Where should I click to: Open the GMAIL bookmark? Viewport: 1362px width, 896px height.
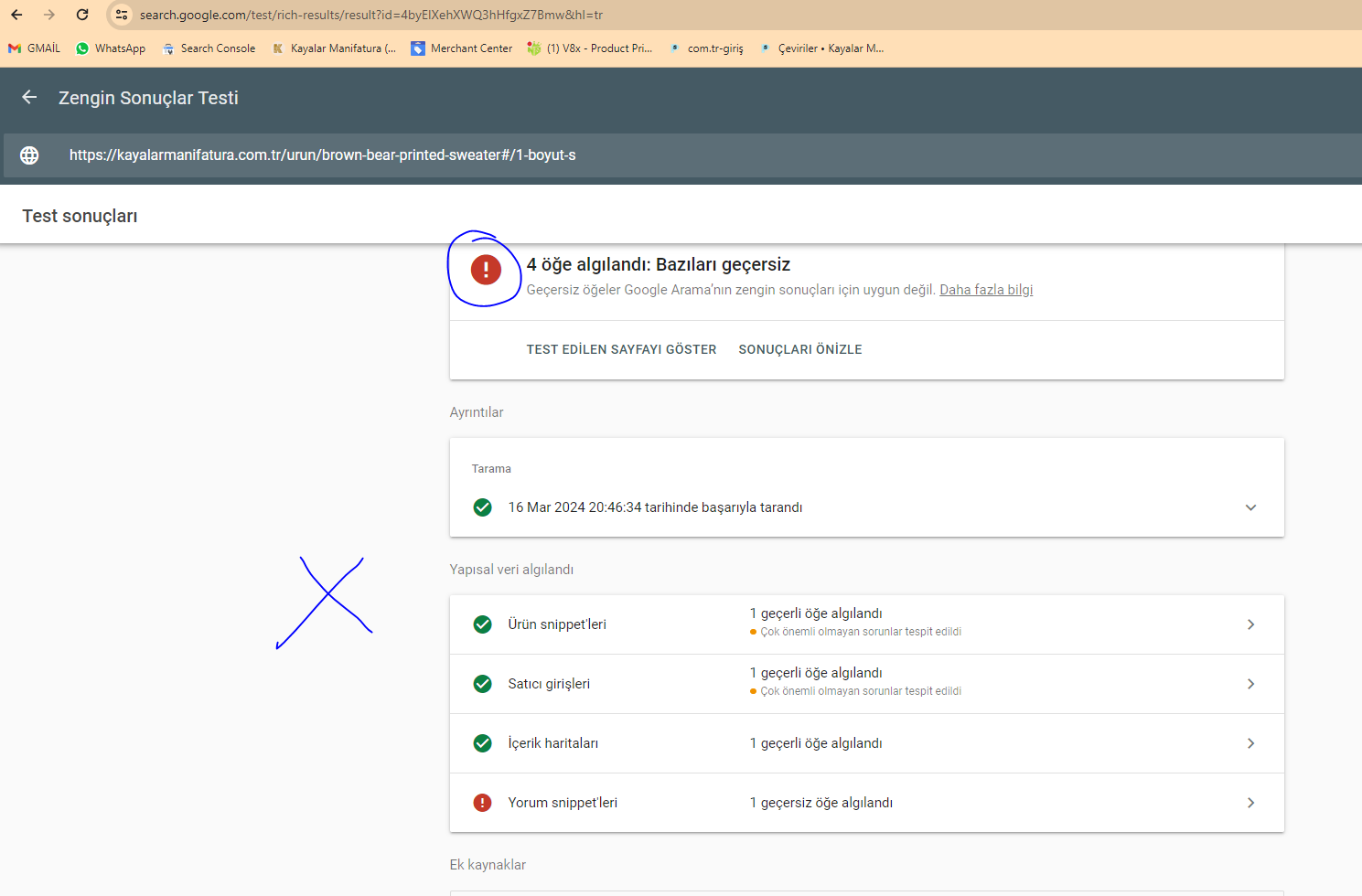pos(34,48)
